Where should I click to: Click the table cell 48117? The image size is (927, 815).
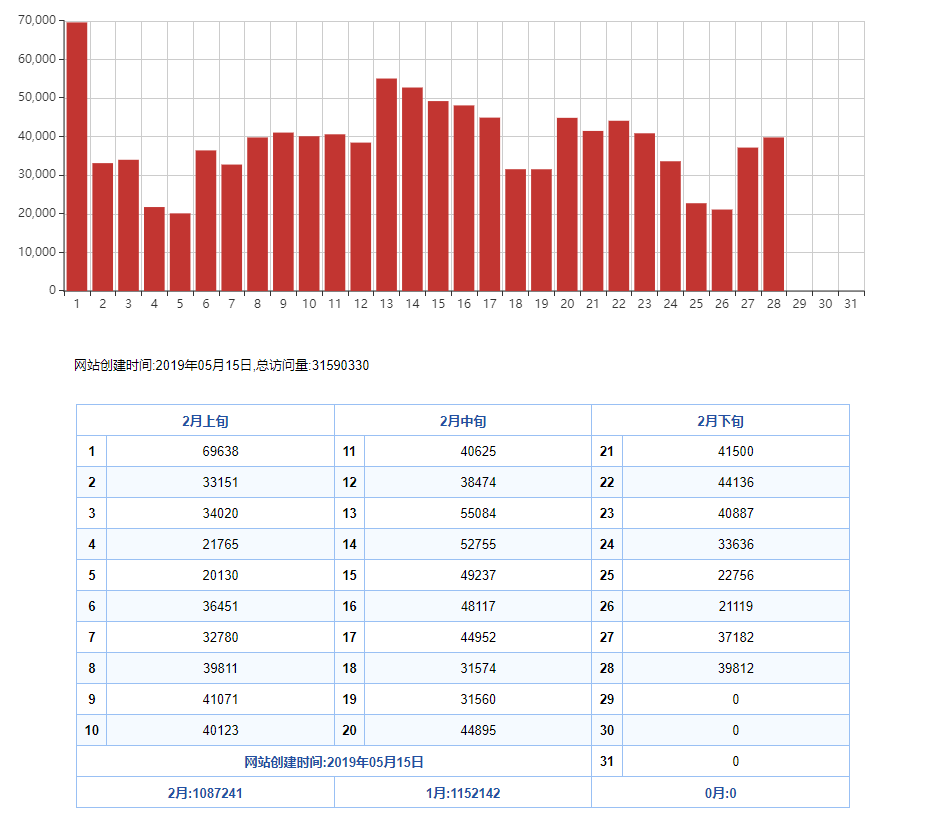click(478, 606)
